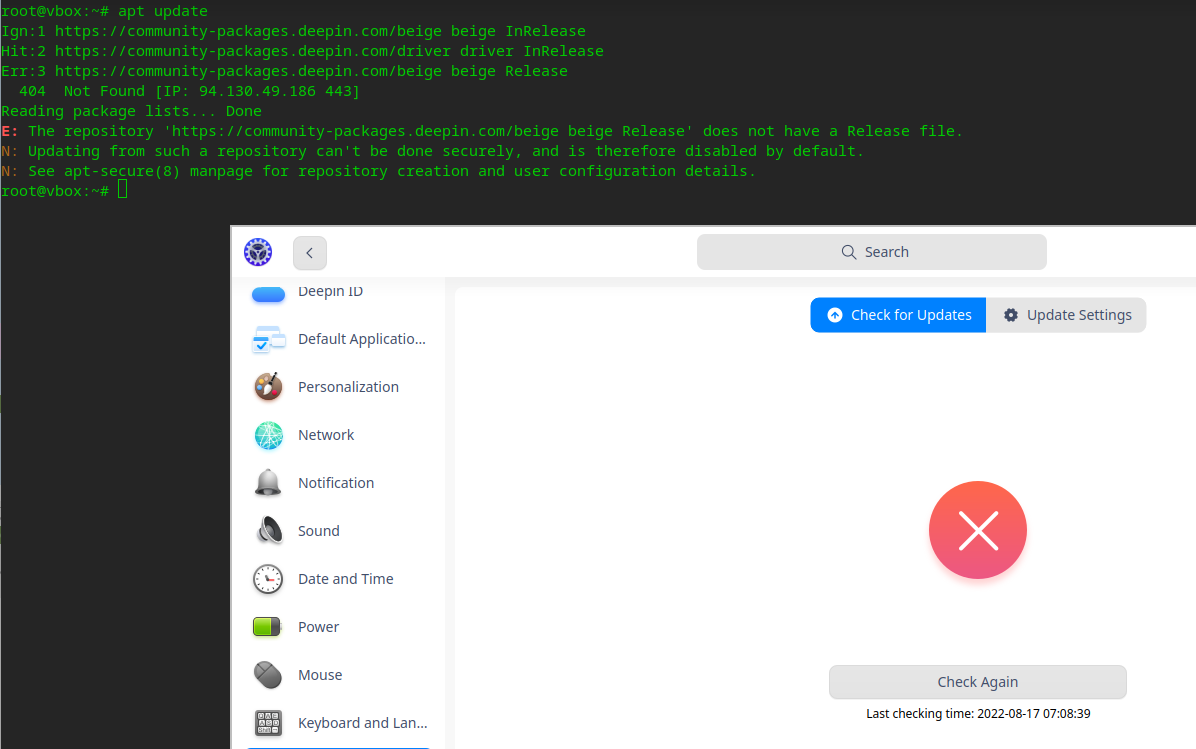
Task: Go back with the chevron button
Action: pyautogui.click(x=310, y=253)
